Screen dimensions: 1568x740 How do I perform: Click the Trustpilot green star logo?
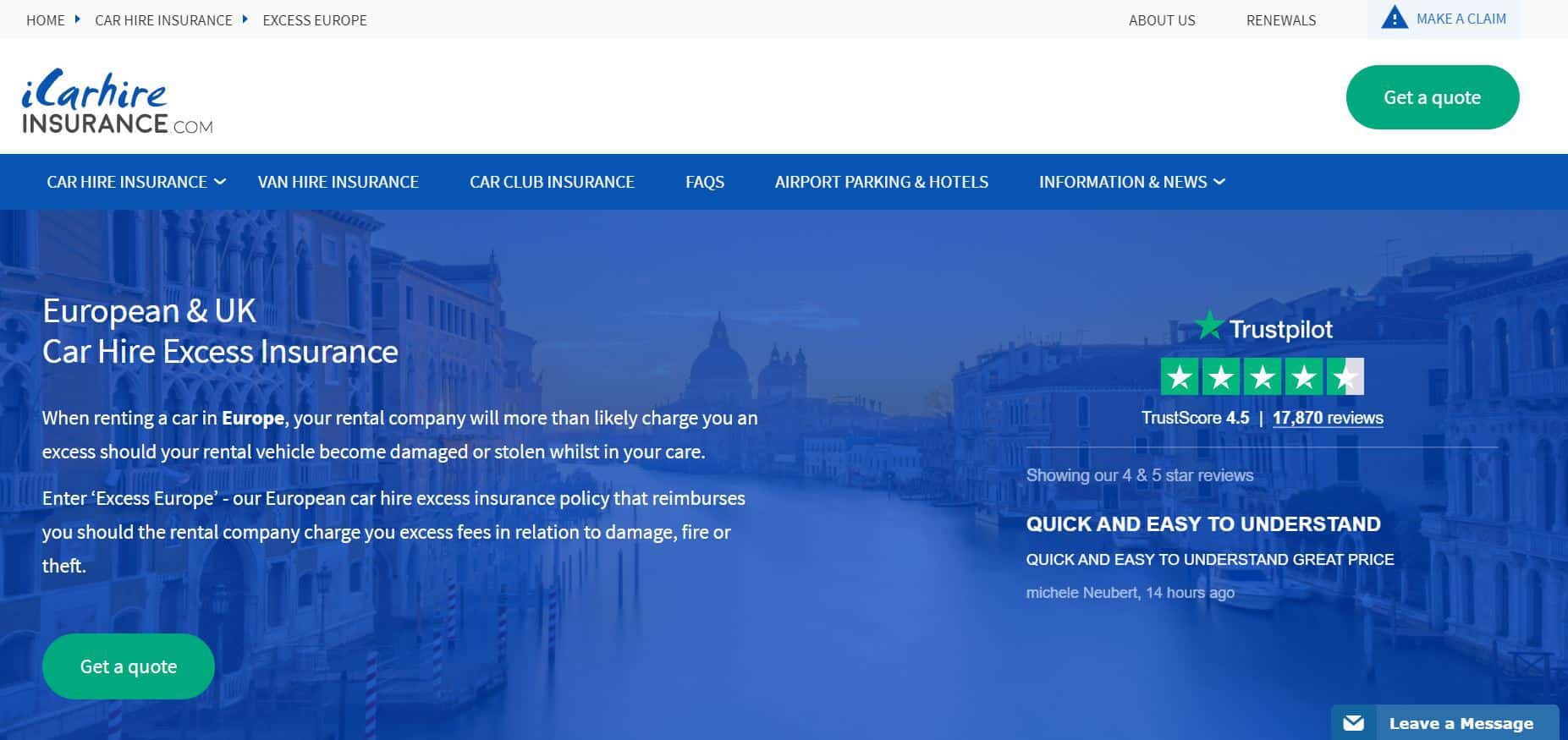tap(1209, 326)
